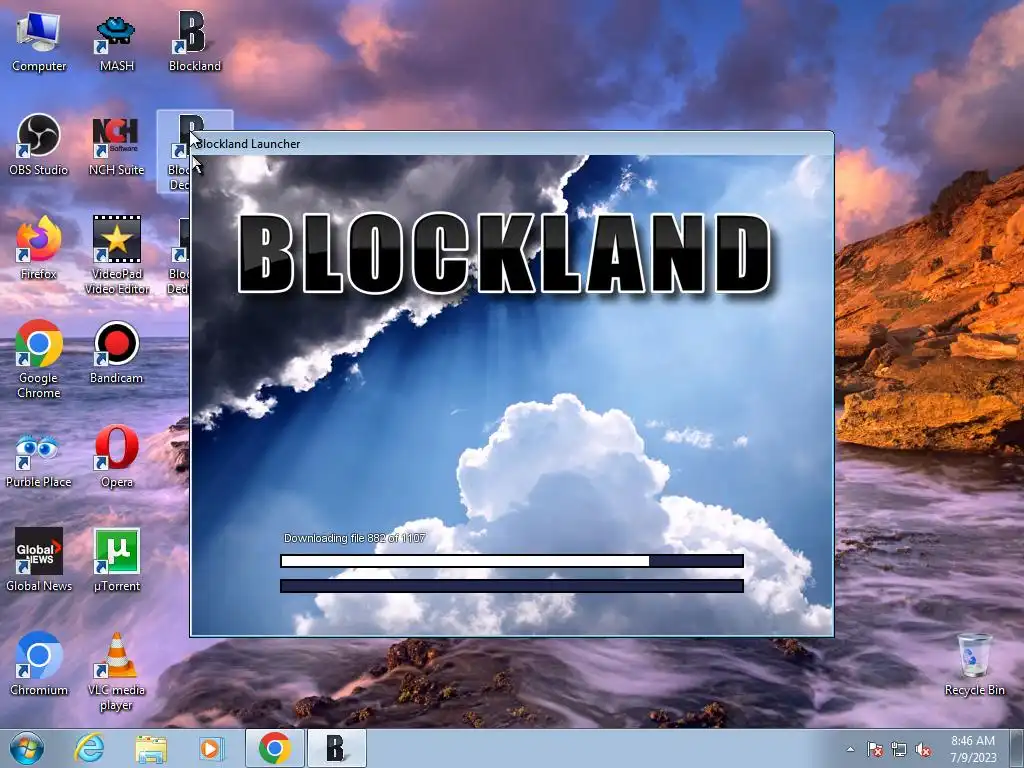This screenshot has width=1024, height=768.
Task: Open the Windows Start menu orb
Action: 27,748
